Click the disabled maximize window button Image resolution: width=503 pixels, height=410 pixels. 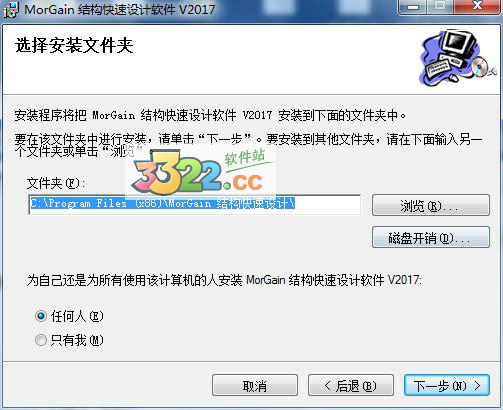441,7
